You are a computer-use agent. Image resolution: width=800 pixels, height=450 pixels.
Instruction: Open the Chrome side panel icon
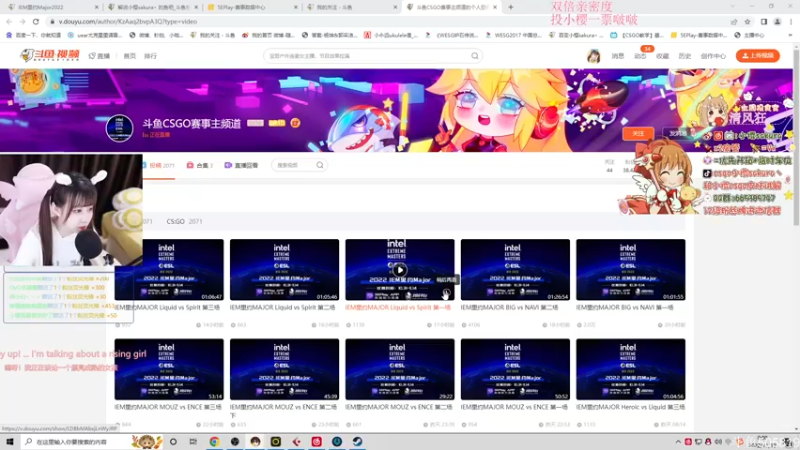click(764, 21)
